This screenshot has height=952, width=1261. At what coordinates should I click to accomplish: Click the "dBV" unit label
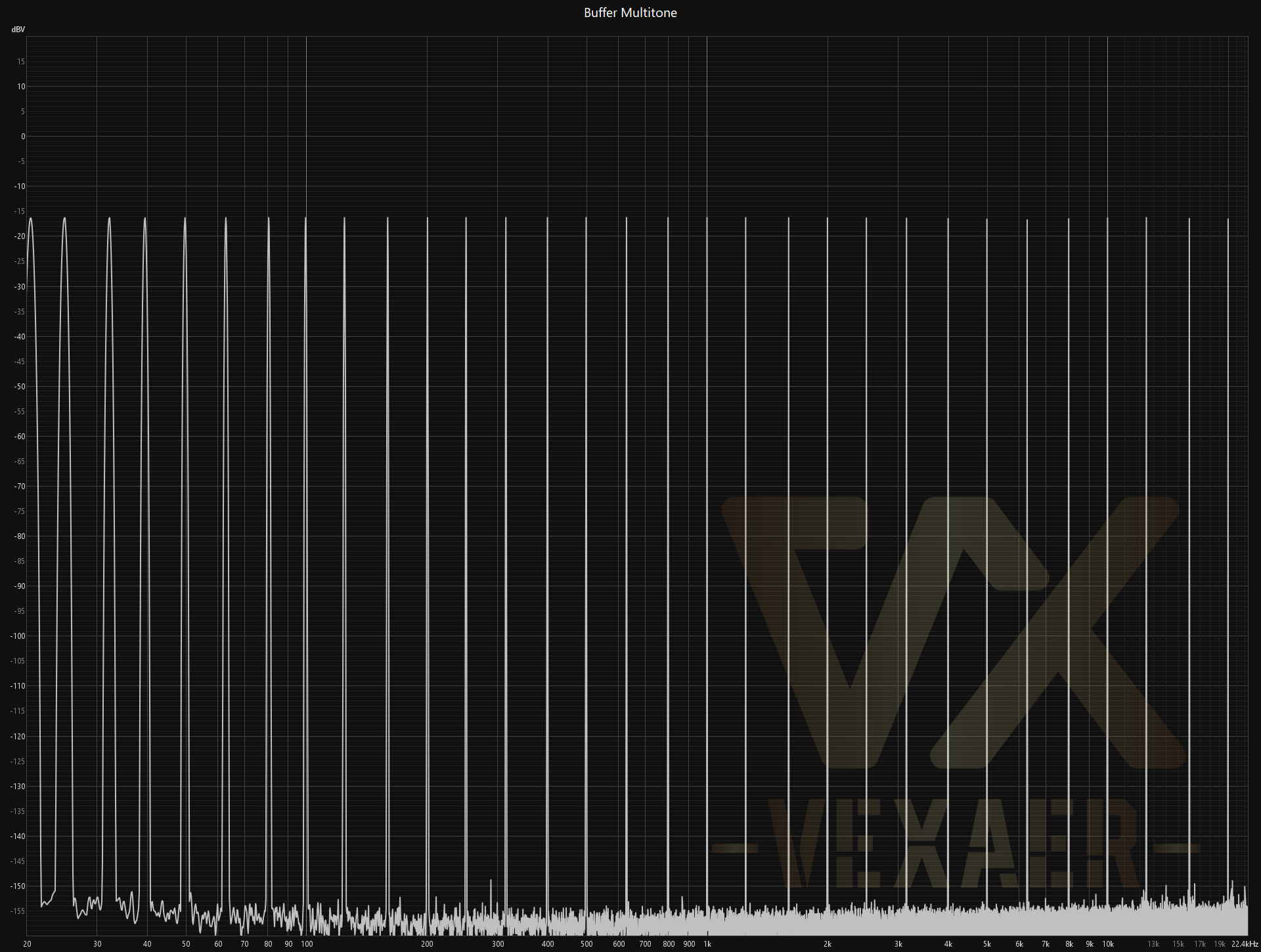[x=18, y=30]
